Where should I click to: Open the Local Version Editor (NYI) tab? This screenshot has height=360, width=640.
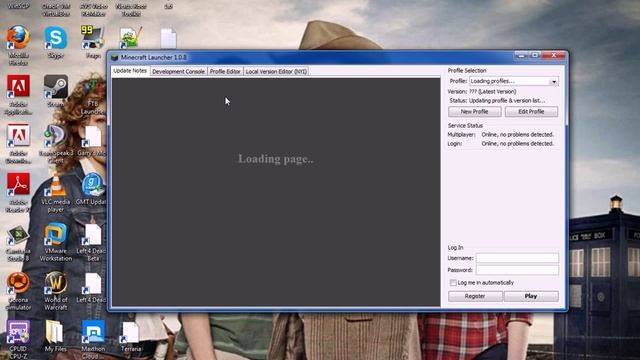(x=276, y=71)
